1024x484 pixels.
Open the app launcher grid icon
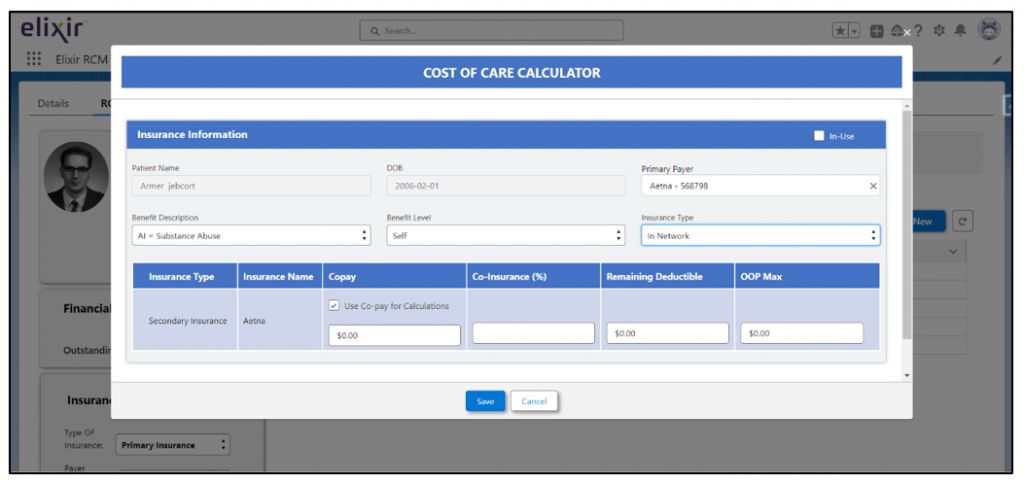tap(34, 60)
